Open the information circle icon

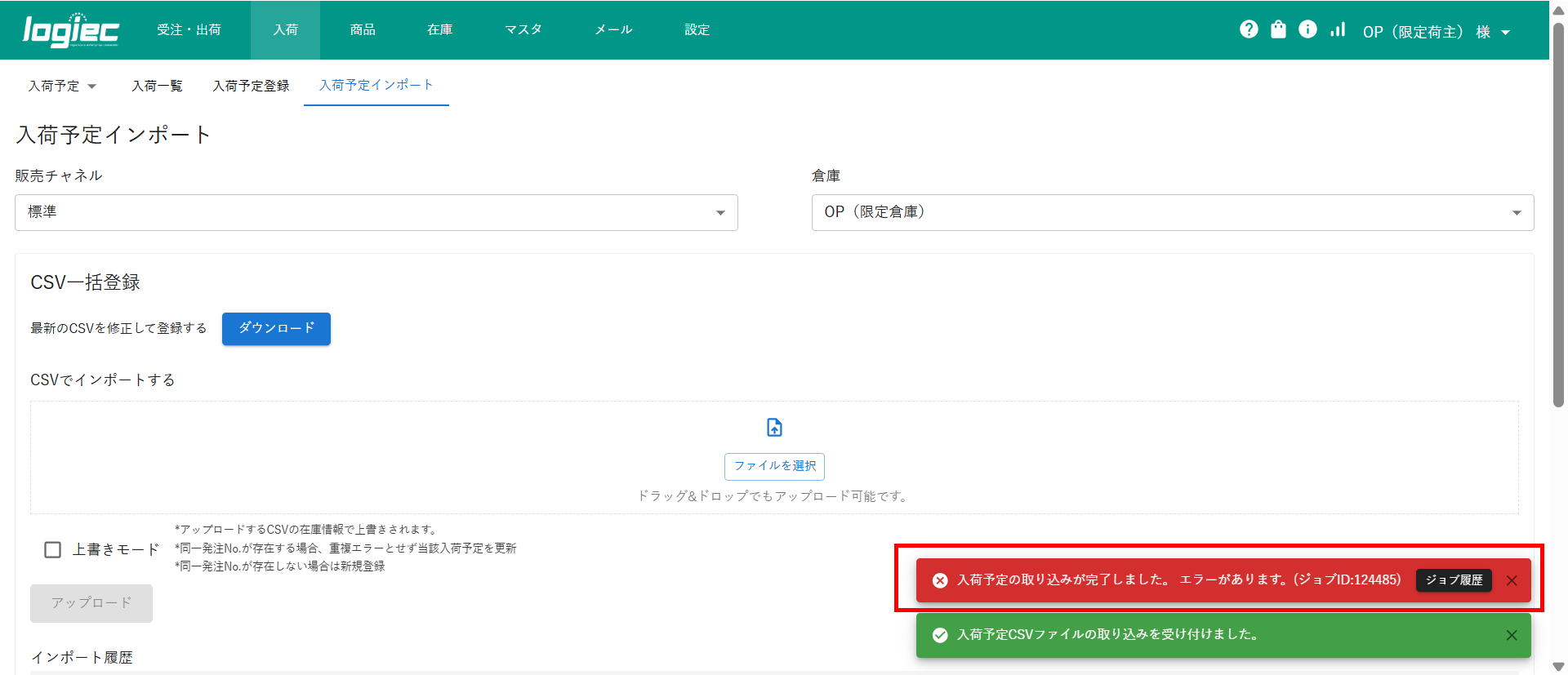point(1307,29)
